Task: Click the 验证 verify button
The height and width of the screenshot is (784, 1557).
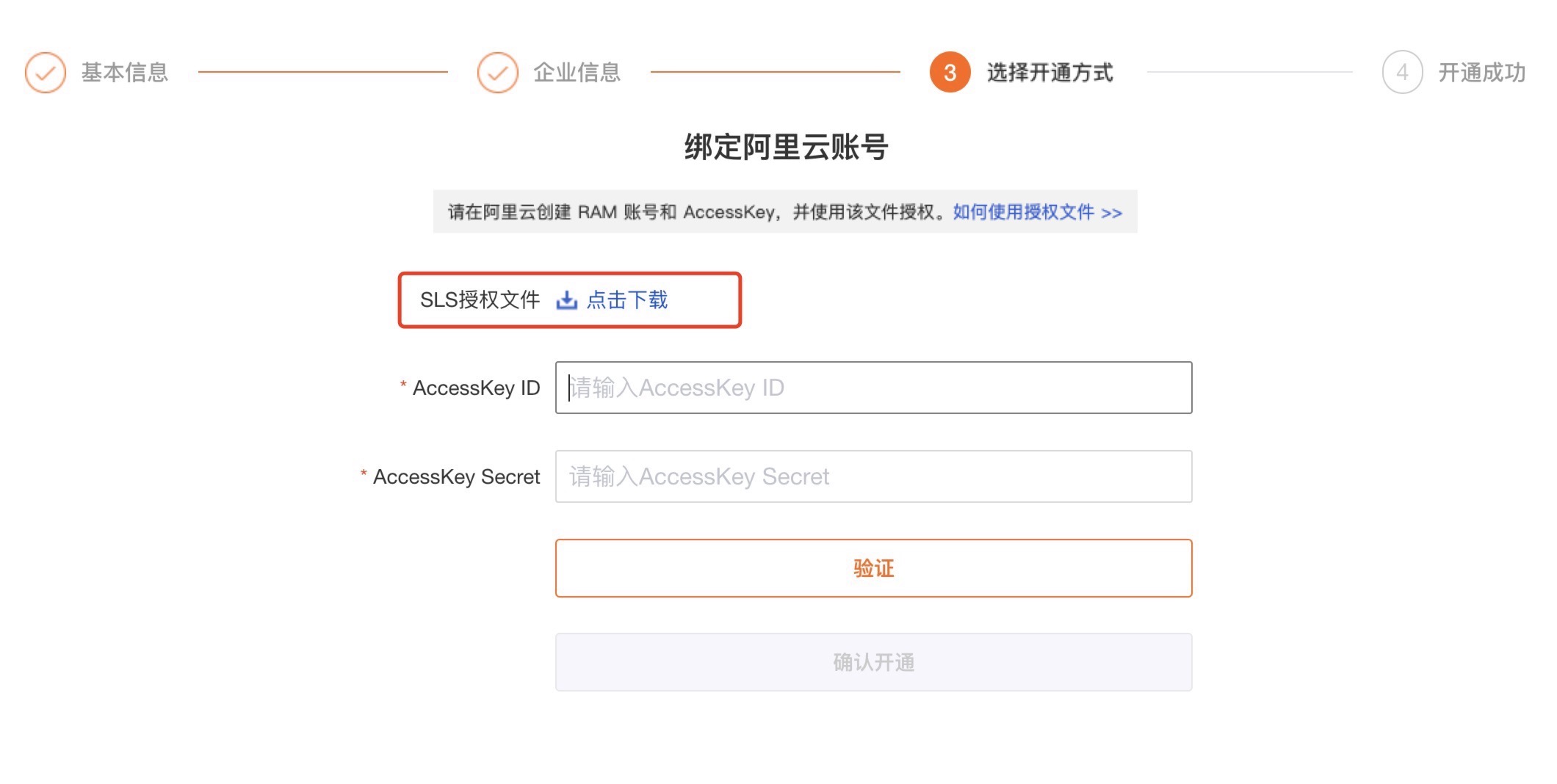Action: (x=873, y=568)
